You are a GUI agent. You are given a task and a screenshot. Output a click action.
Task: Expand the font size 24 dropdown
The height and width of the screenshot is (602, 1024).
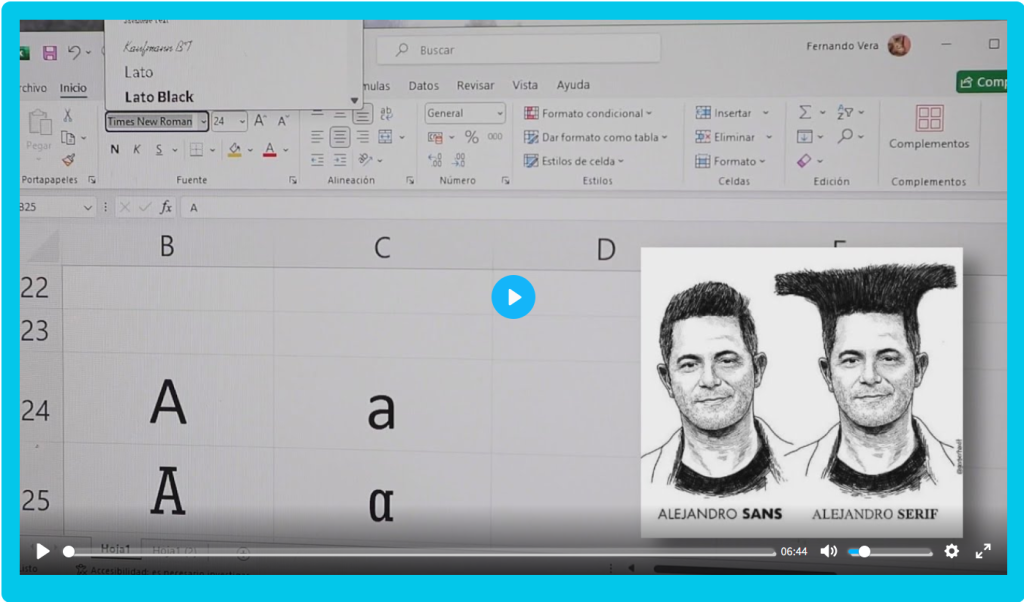[242, 122]
